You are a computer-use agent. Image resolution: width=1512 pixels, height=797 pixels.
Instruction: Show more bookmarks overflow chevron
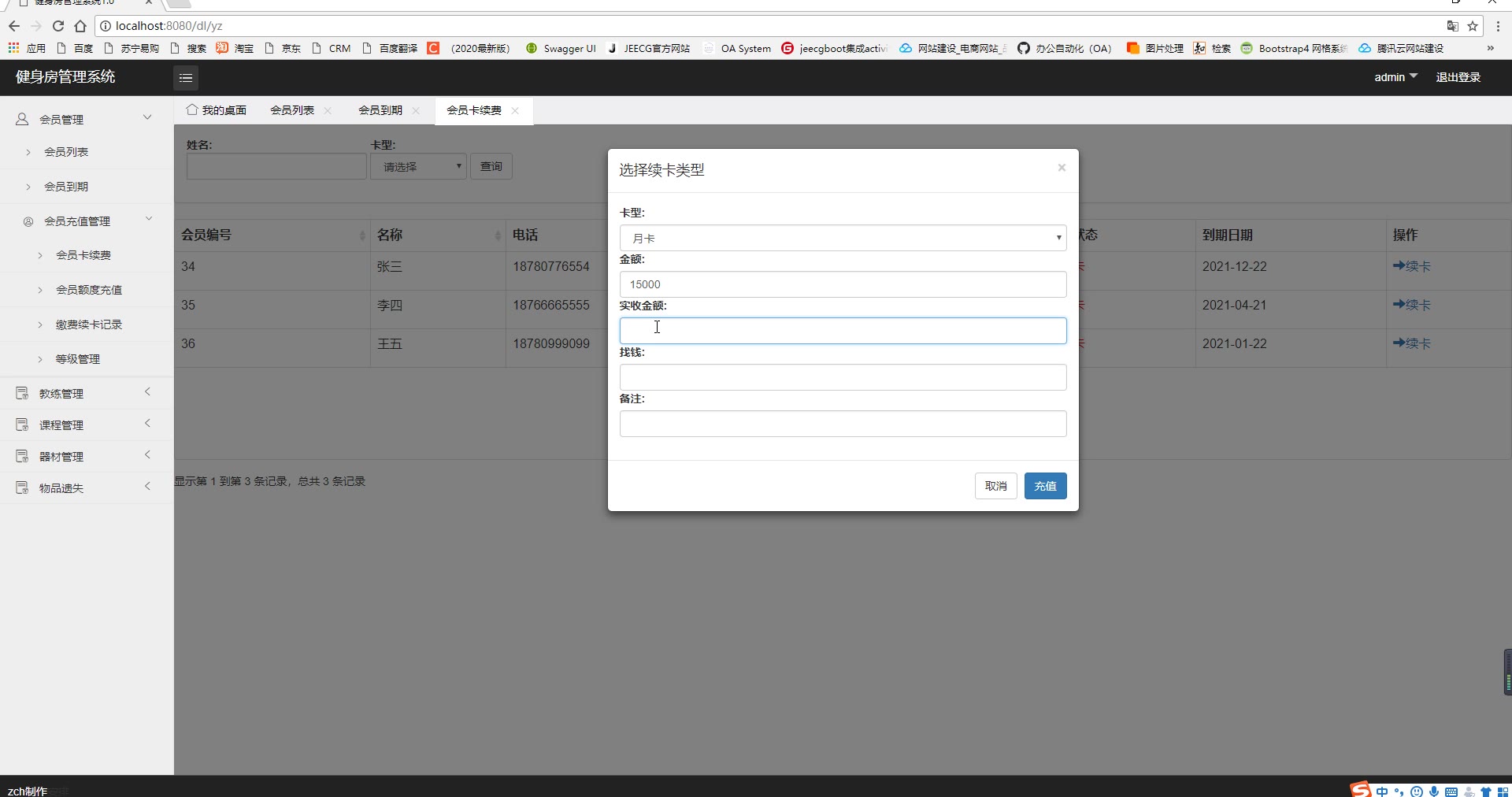(1490, 48)
